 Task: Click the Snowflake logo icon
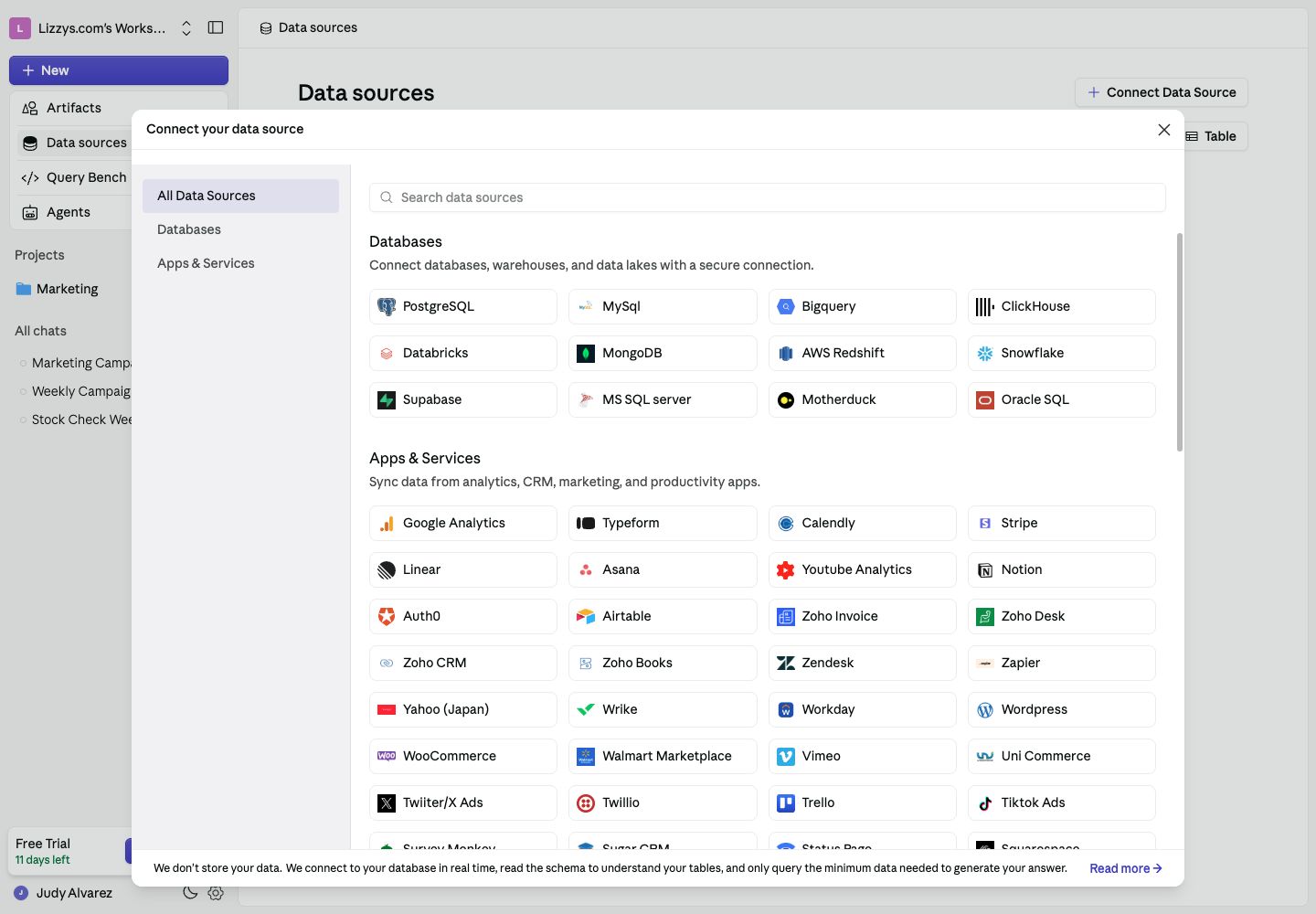click(985, 354)
